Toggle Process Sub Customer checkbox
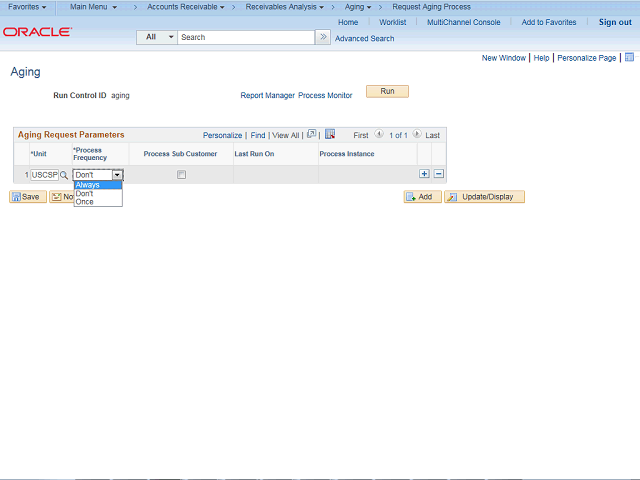The image size is (640, 480). pos(181,175)
